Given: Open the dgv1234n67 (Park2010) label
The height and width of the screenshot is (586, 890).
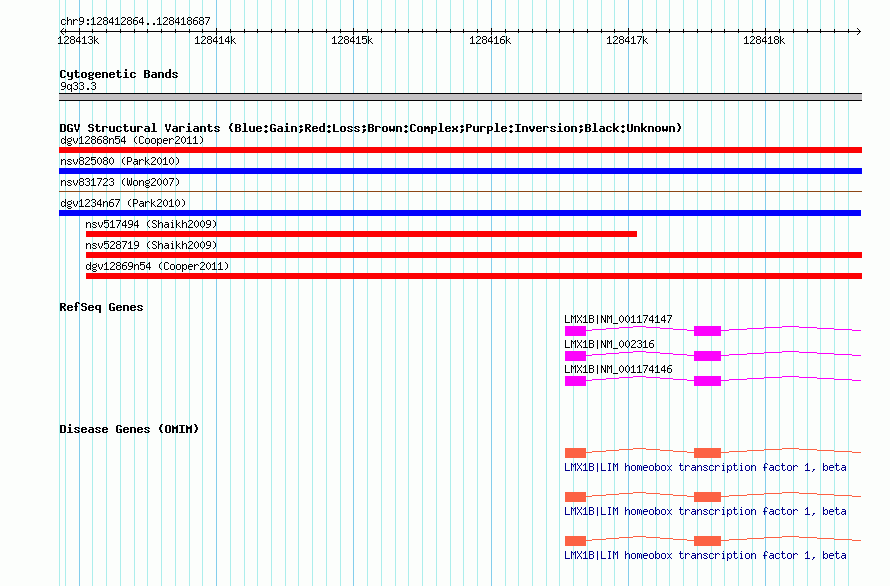Looking at the screenshot, I should point(123,203).
